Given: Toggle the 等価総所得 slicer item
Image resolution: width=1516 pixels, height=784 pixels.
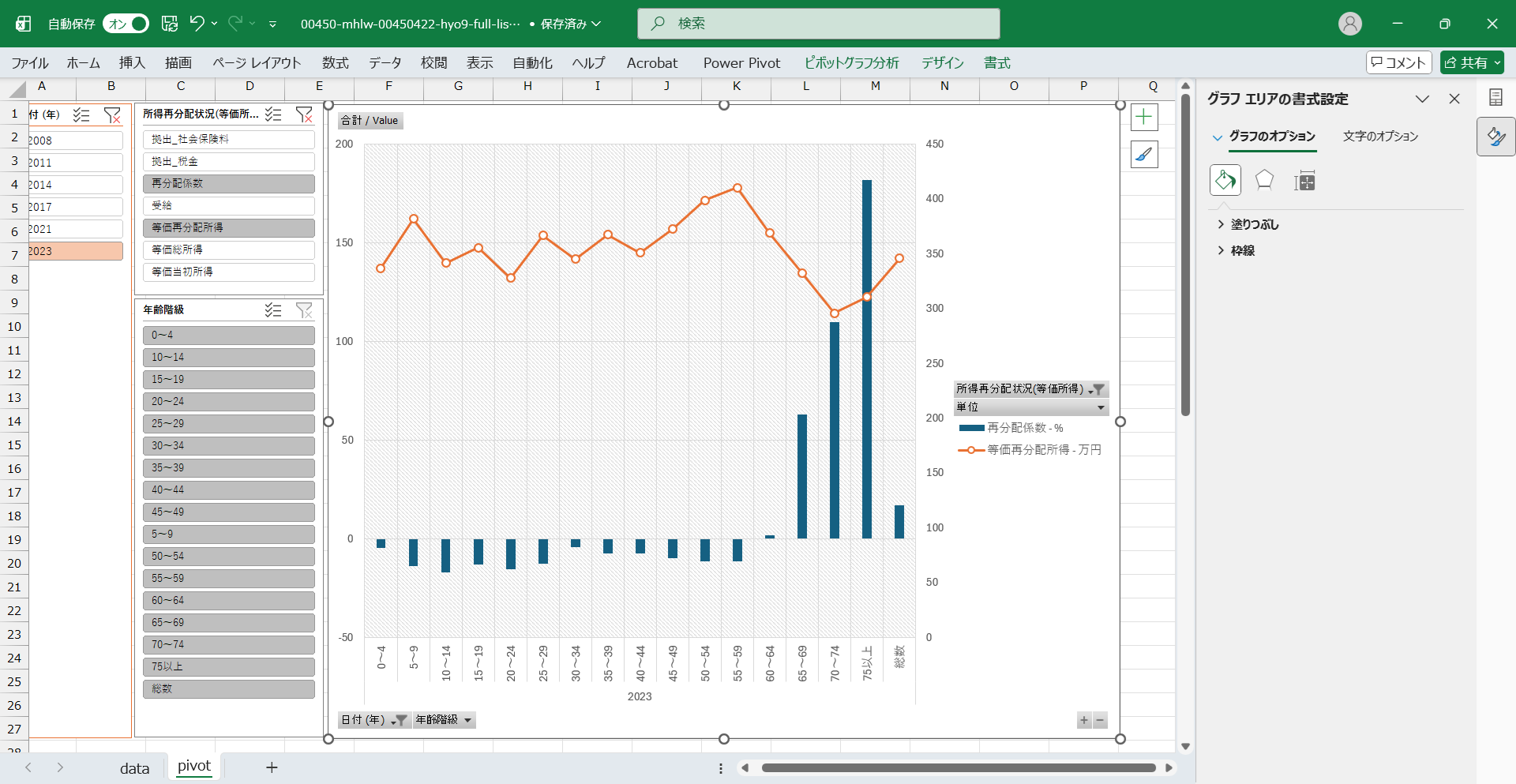Looking at the screenshot, I should pyautogui.click(x=228, y=249).
